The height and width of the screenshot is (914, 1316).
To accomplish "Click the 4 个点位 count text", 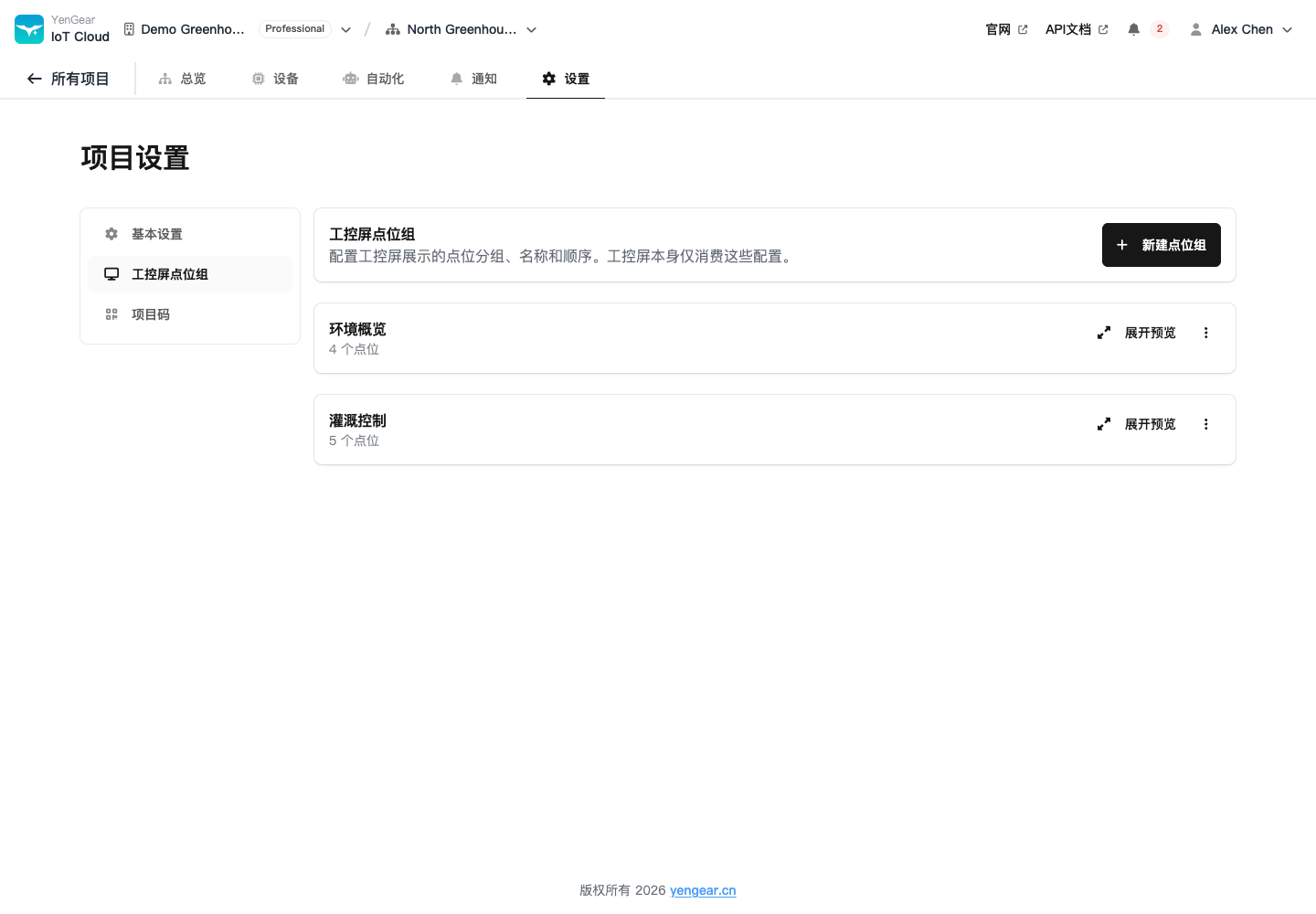I will (354, 349).
